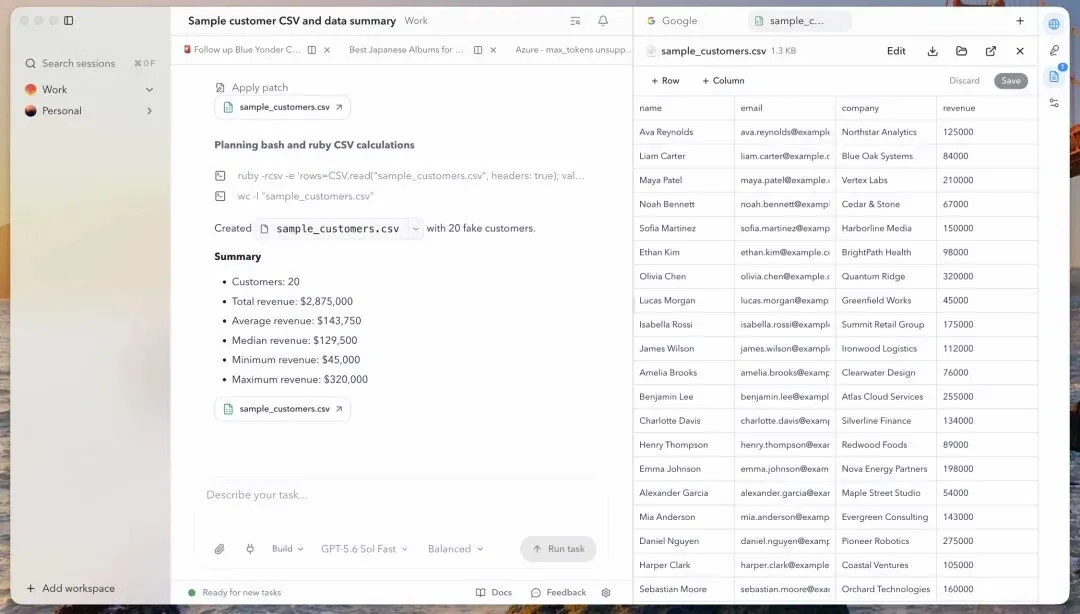The width and height of the screenshot is (1080, 614).
Task: Click terminal icon beside wc command
Action: tap(220, 196)
